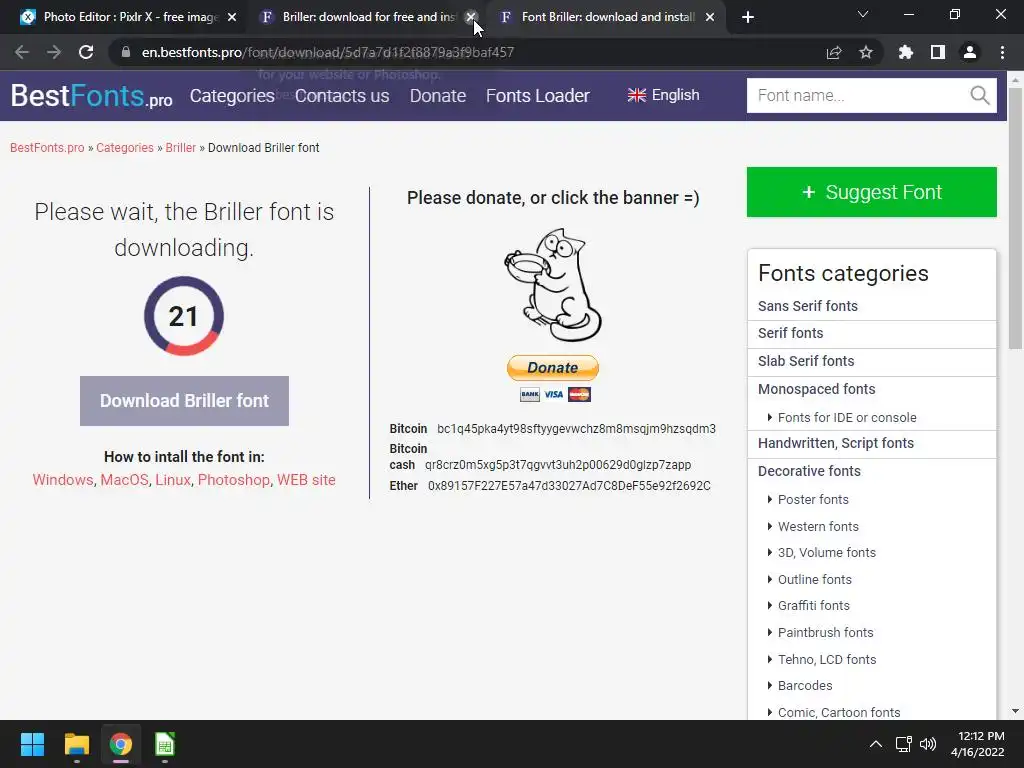Close the Font Briller download and install tab

click(710, 17)
